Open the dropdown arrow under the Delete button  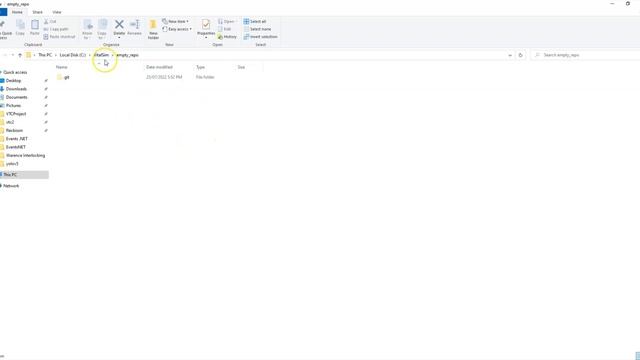[x=119, y=38]
